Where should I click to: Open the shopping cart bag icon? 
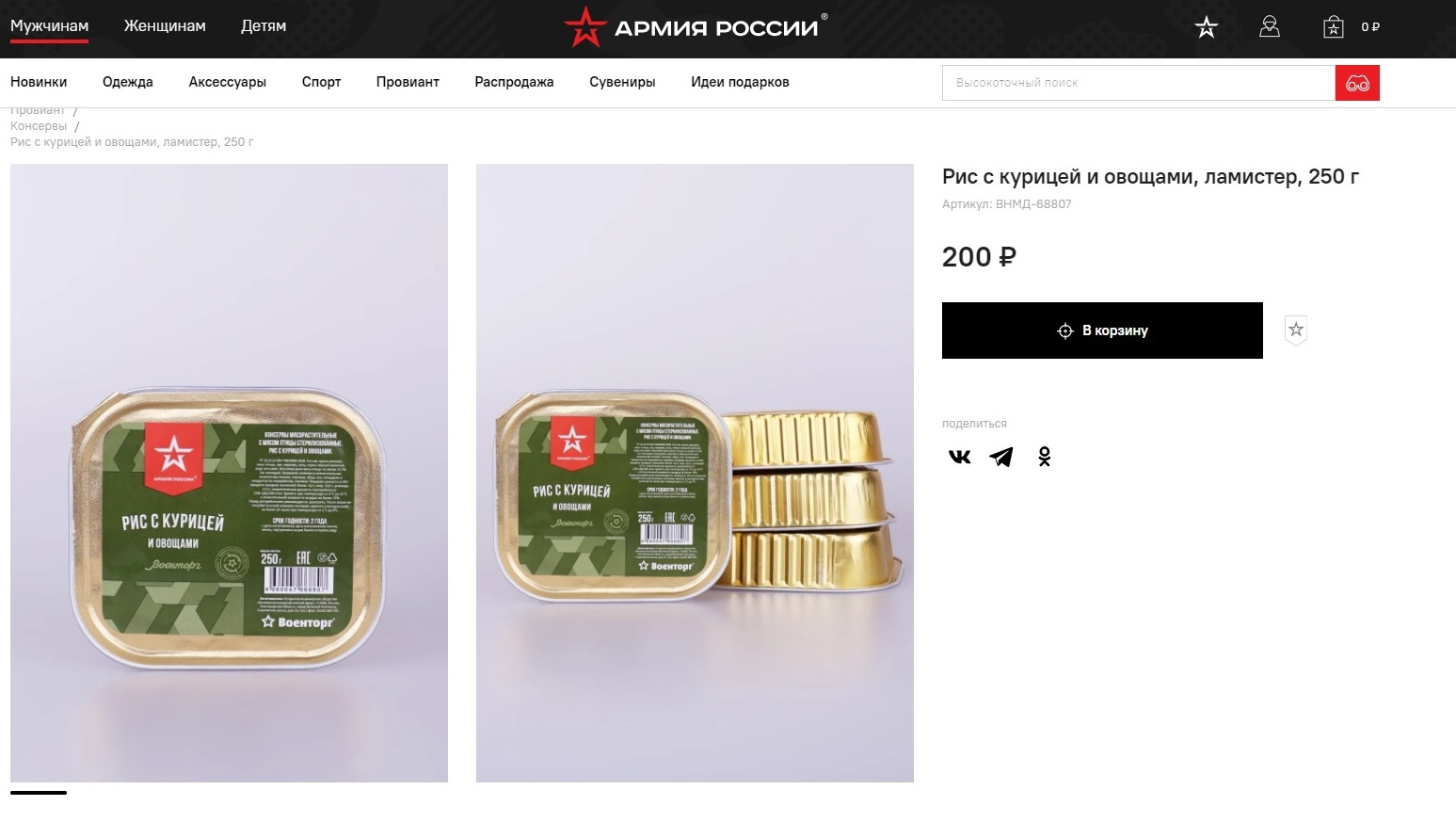coord(1334,27)
